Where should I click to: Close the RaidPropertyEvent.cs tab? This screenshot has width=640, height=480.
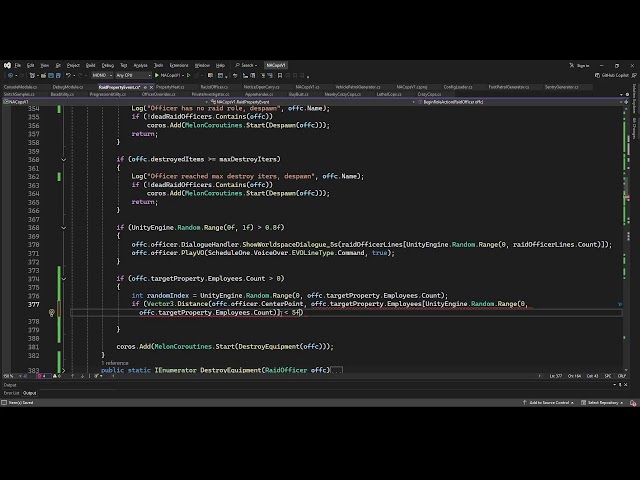[151, 87]
